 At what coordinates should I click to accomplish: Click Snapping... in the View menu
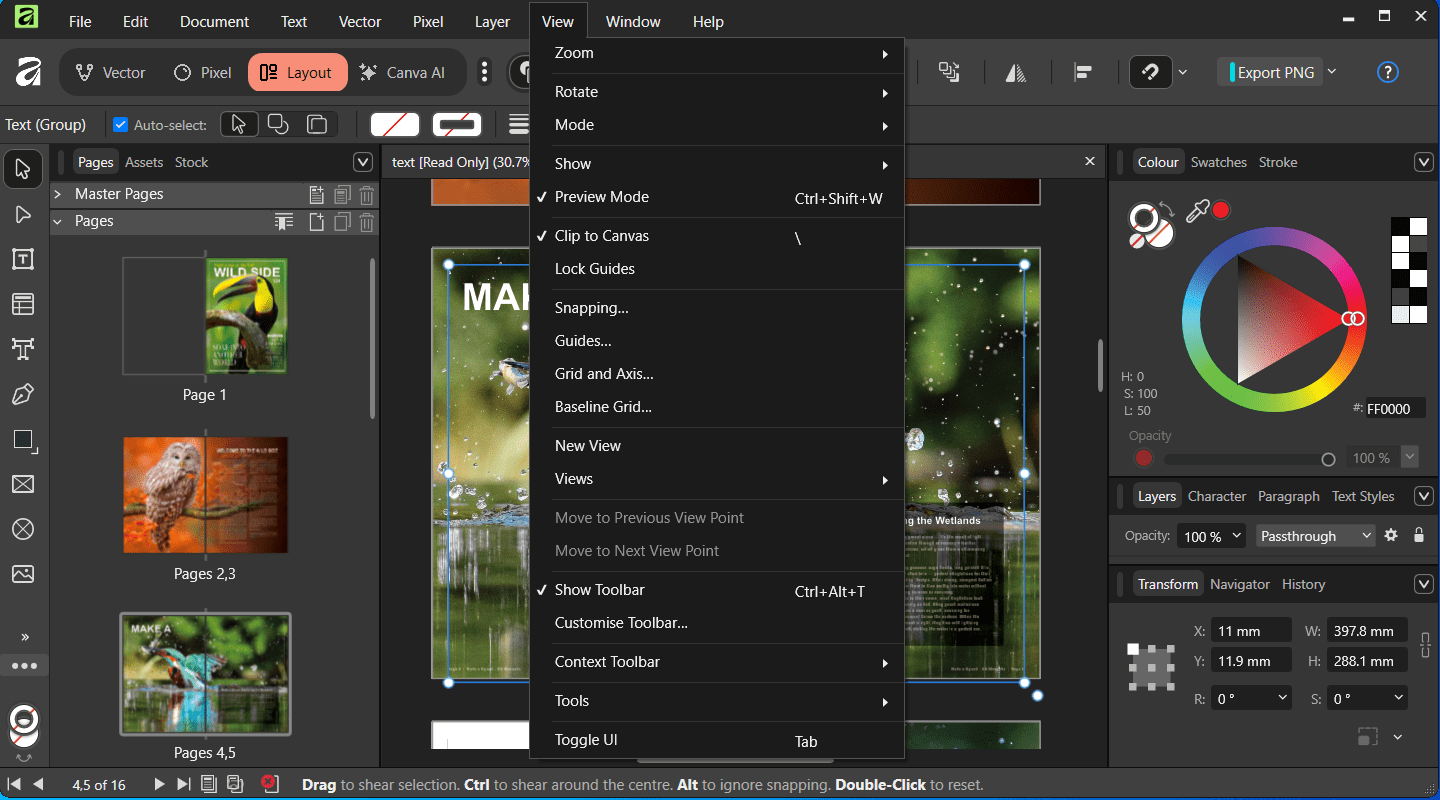(x=592, y=308)
